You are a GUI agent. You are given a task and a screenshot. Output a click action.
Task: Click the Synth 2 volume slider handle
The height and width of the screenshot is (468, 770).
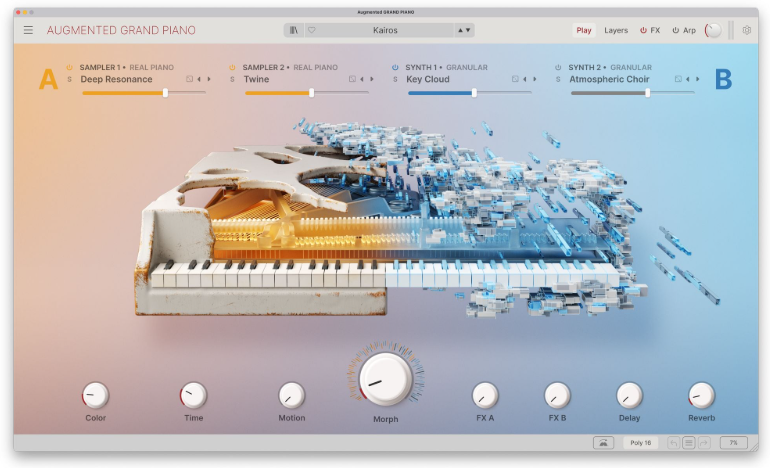648,92
